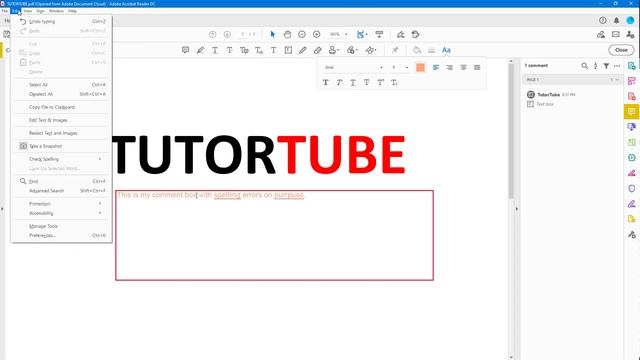Click the pin keep tool selected icon
Image resolution: width=640 pixels, height=360 pixels.
395,50
